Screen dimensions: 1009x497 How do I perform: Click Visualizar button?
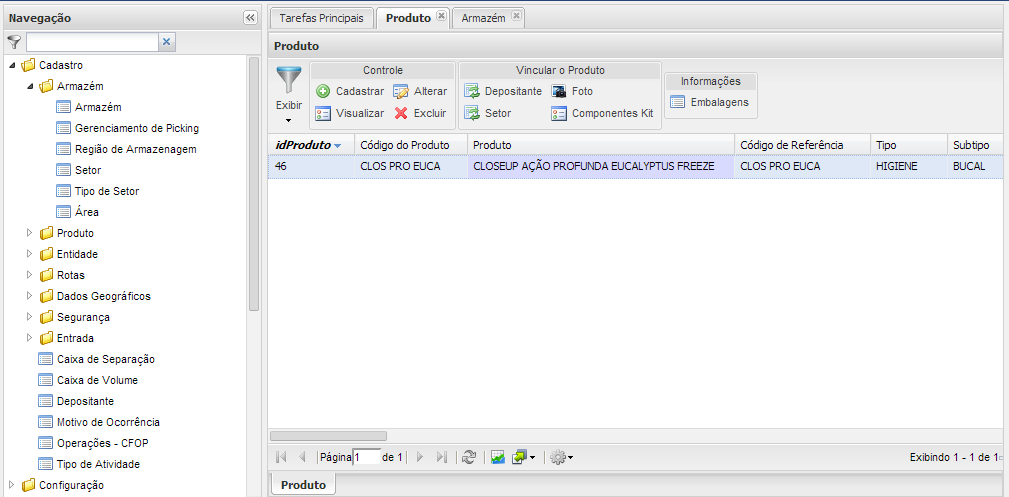tap(350, 113)
